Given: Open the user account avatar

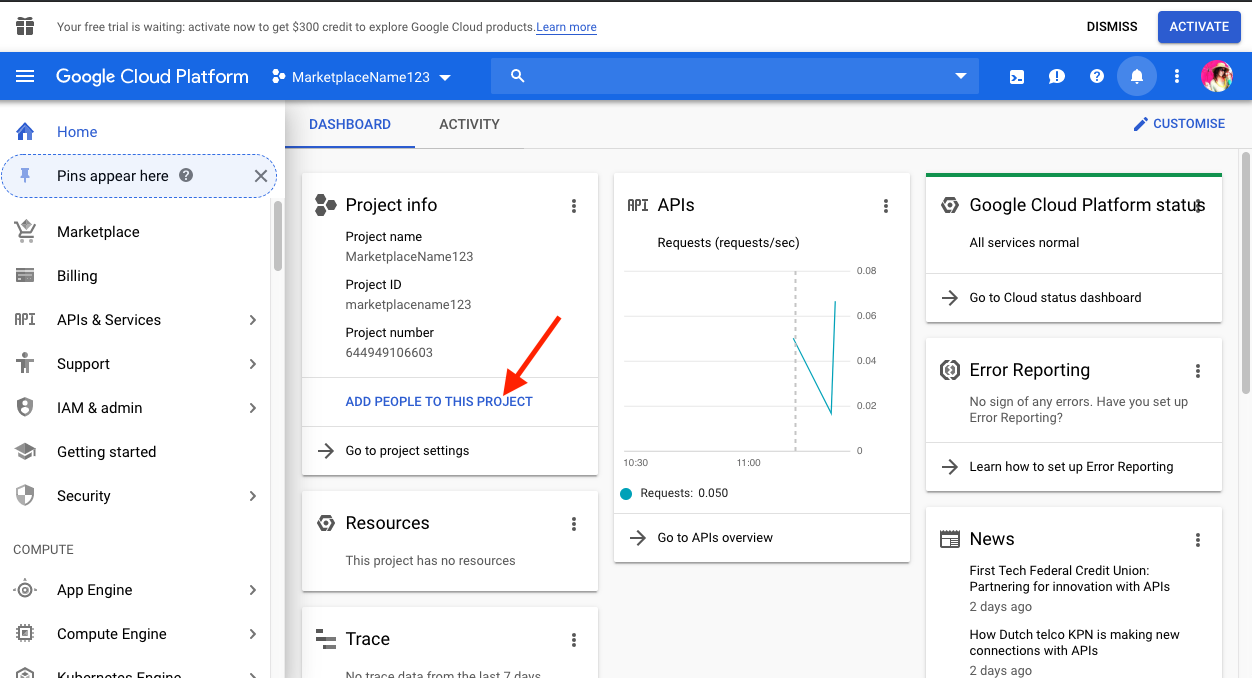Looking at the screenshot, I should tap(1216, 77).
